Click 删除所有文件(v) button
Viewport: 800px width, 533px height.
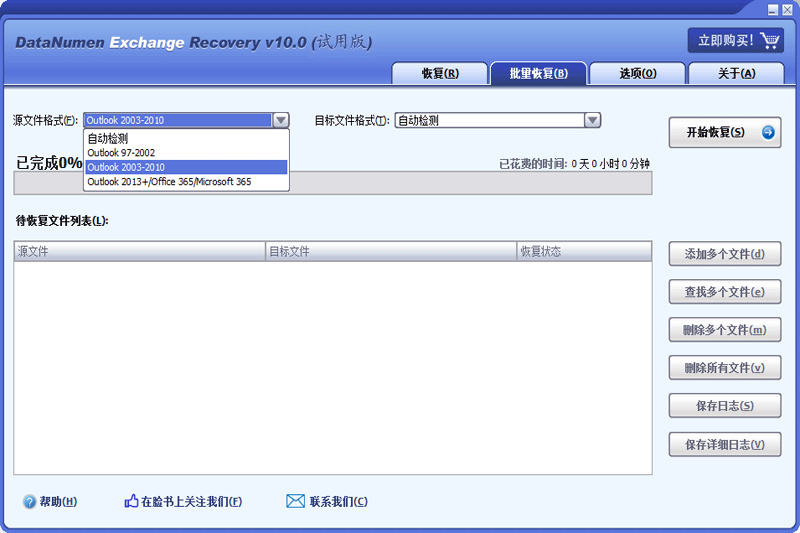(725, 368)
